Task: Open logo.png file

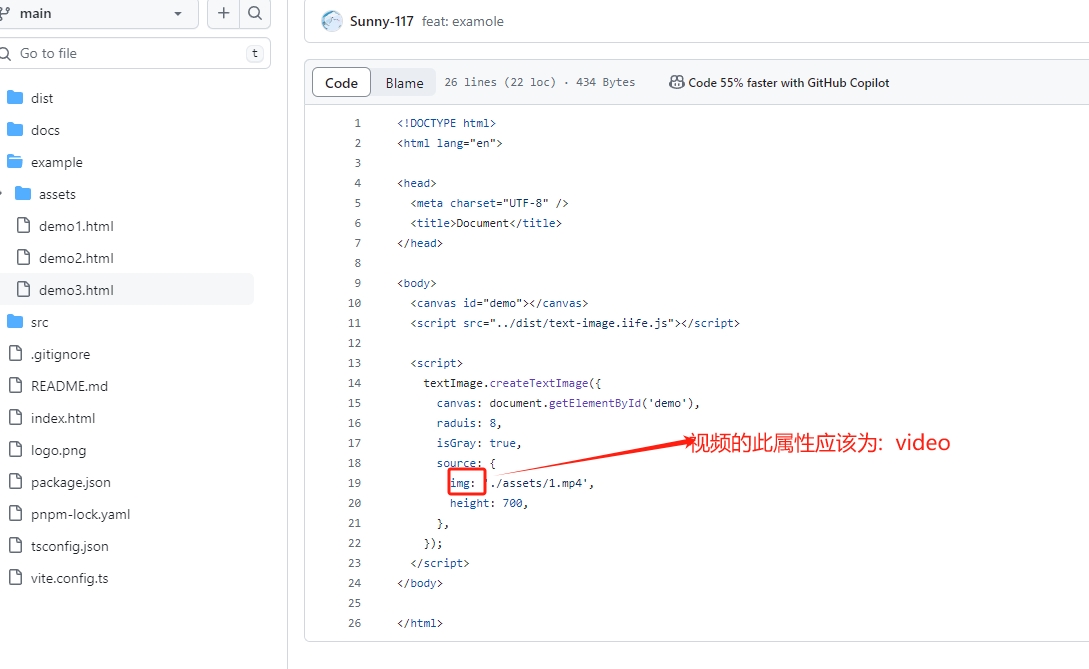Action: 58,450
